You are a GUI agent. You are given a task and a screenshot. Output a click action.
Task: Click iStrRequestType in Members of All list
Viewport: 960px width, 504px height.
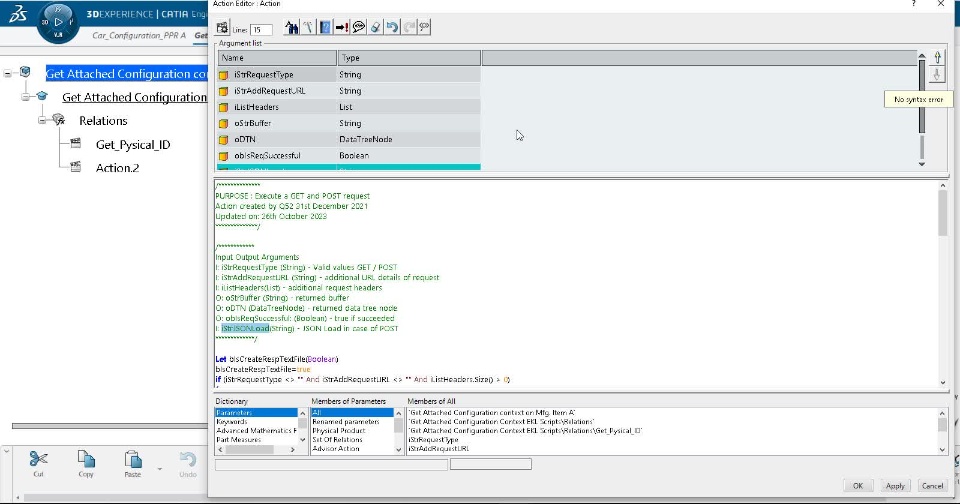pyautogui.click(x=433, y=440)
